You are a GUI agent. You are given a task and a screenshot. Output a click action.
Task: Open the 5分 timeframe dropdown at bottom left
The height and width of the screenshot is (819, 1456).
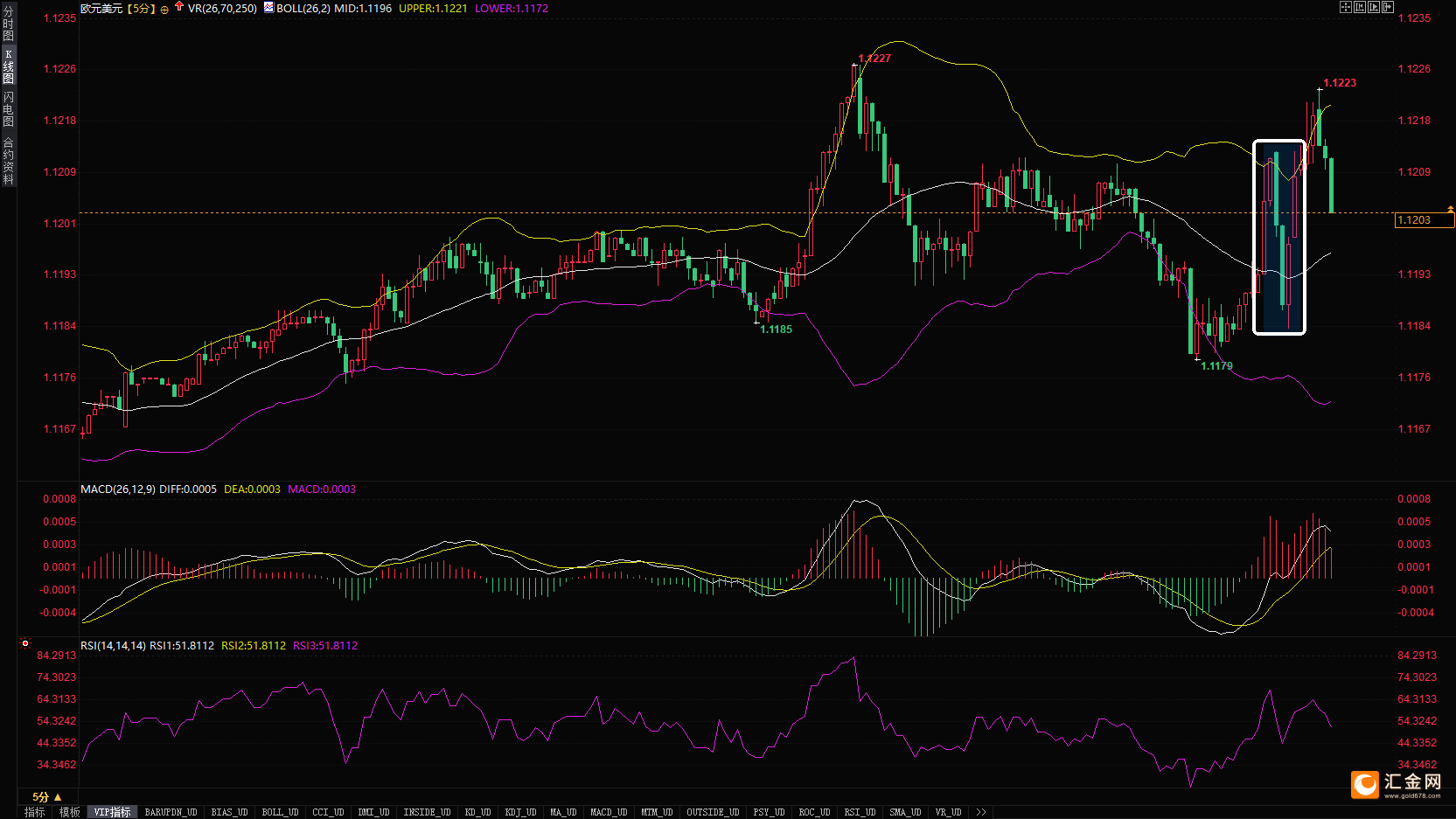tap(47, 796)
